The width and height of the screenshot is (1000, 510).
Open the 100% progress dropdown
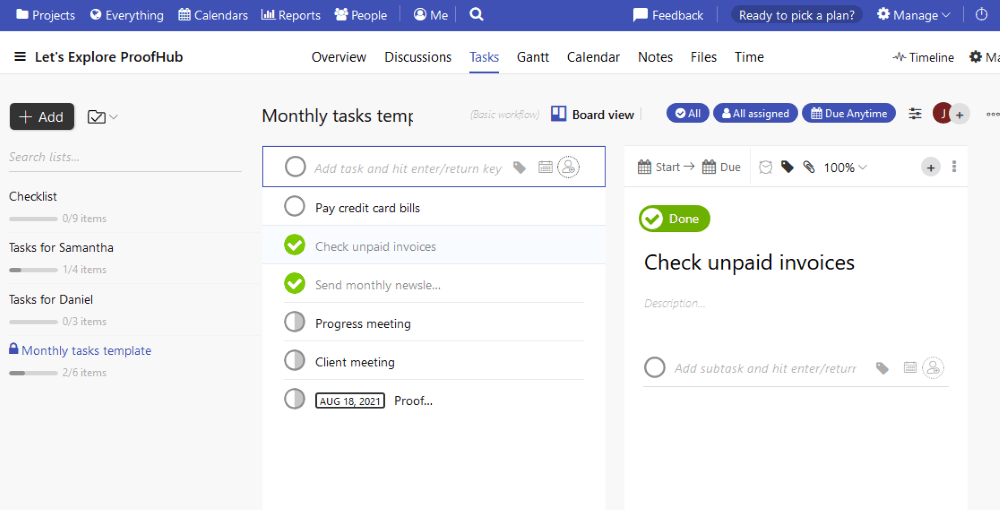pyautogui.click(x=845, y=168)
